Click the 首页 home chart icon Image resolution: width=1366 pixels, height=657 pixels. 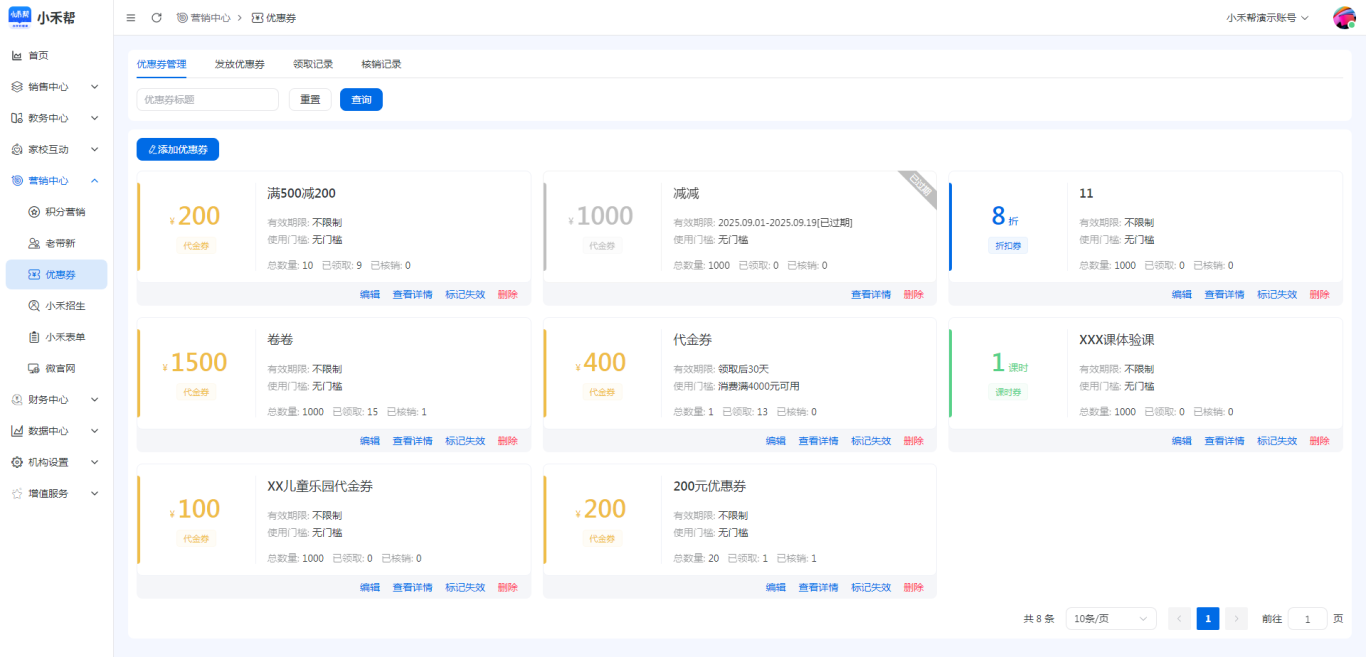click(x=17, y=55)
